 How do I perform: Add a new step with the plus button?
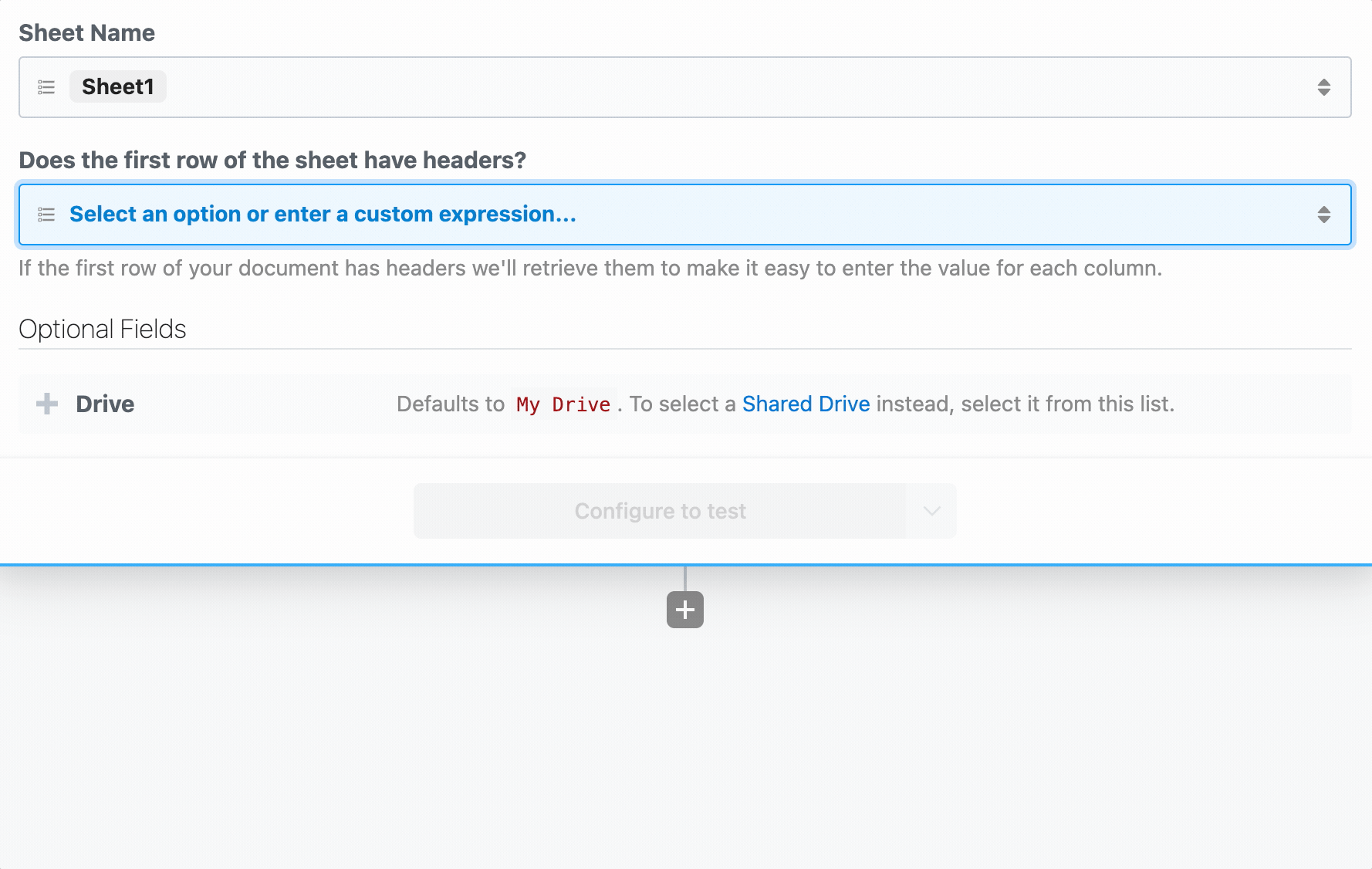685,610
